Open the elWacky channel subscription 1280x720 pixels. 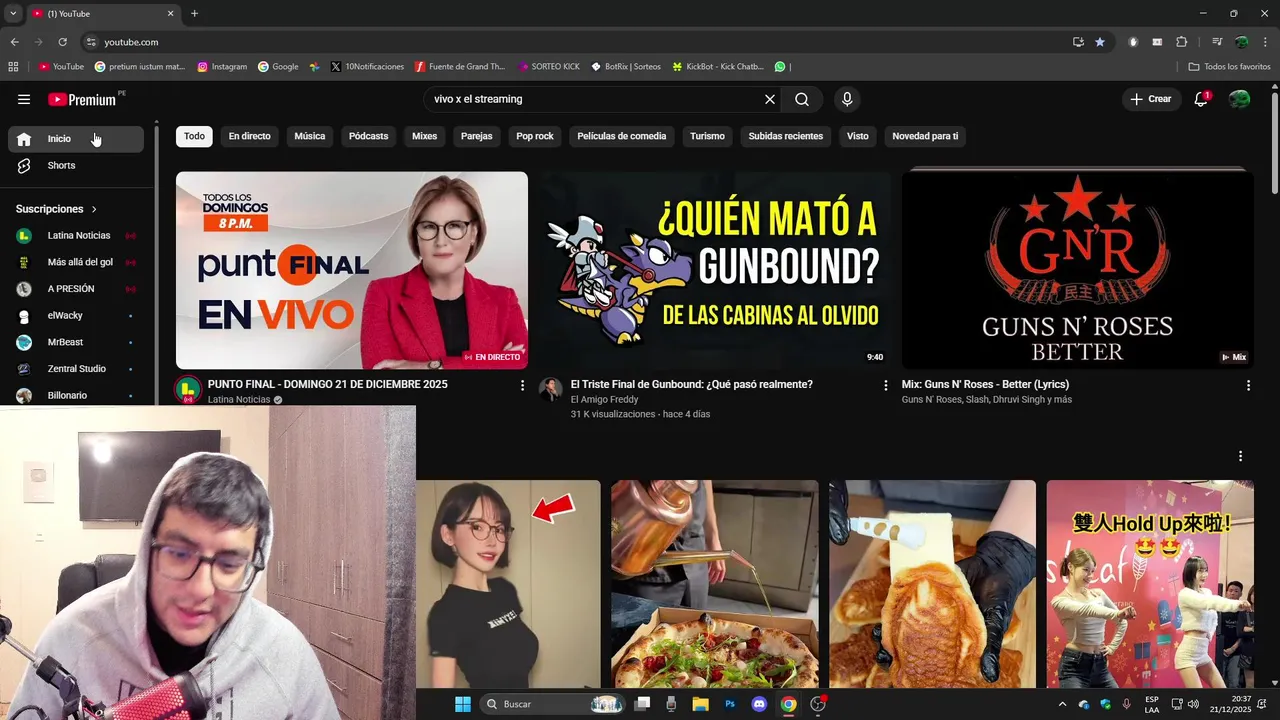pyautogui.click(x=76, y=315)
